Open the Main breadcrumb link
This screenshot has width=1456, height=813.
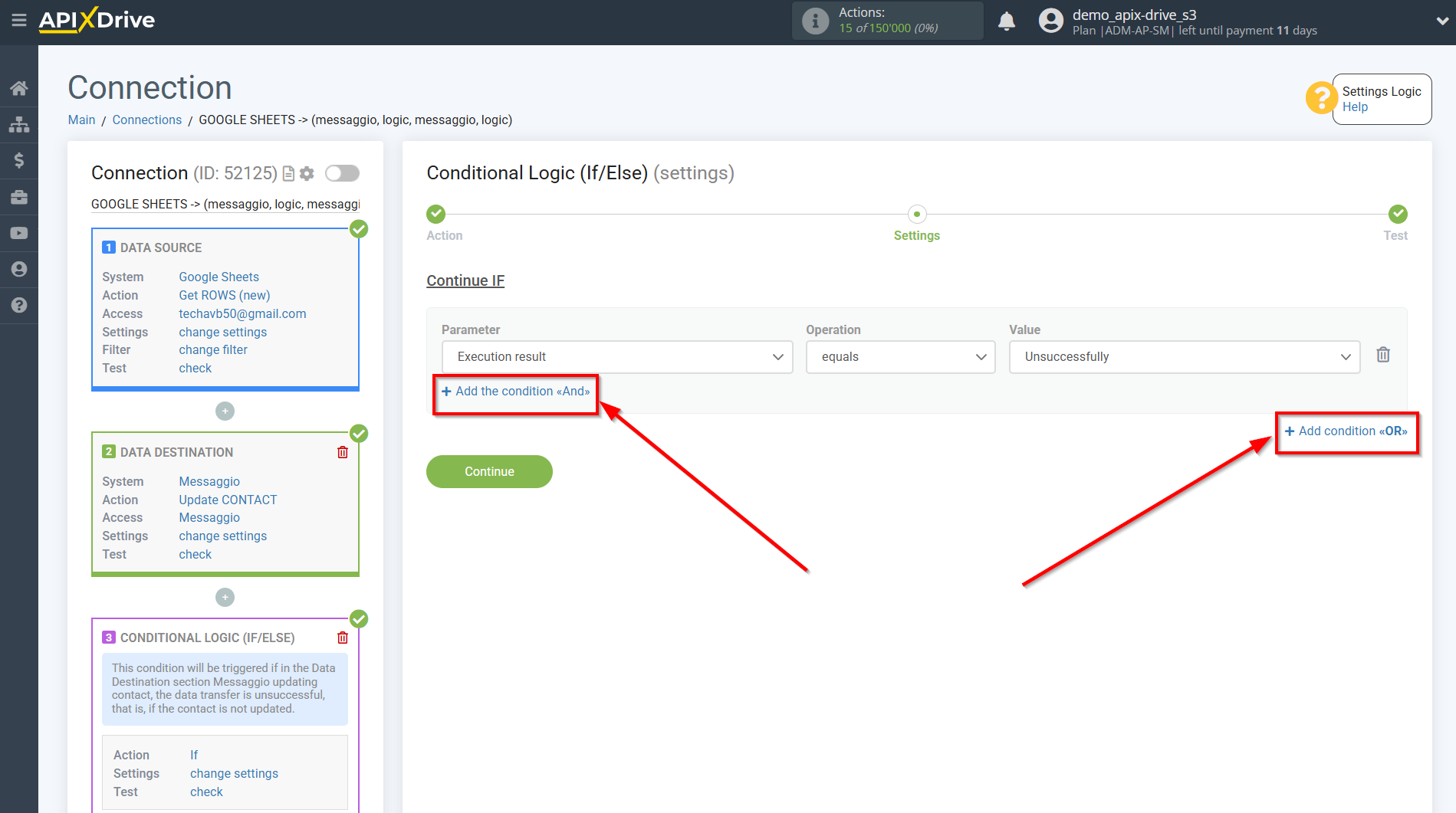point(81,120)
